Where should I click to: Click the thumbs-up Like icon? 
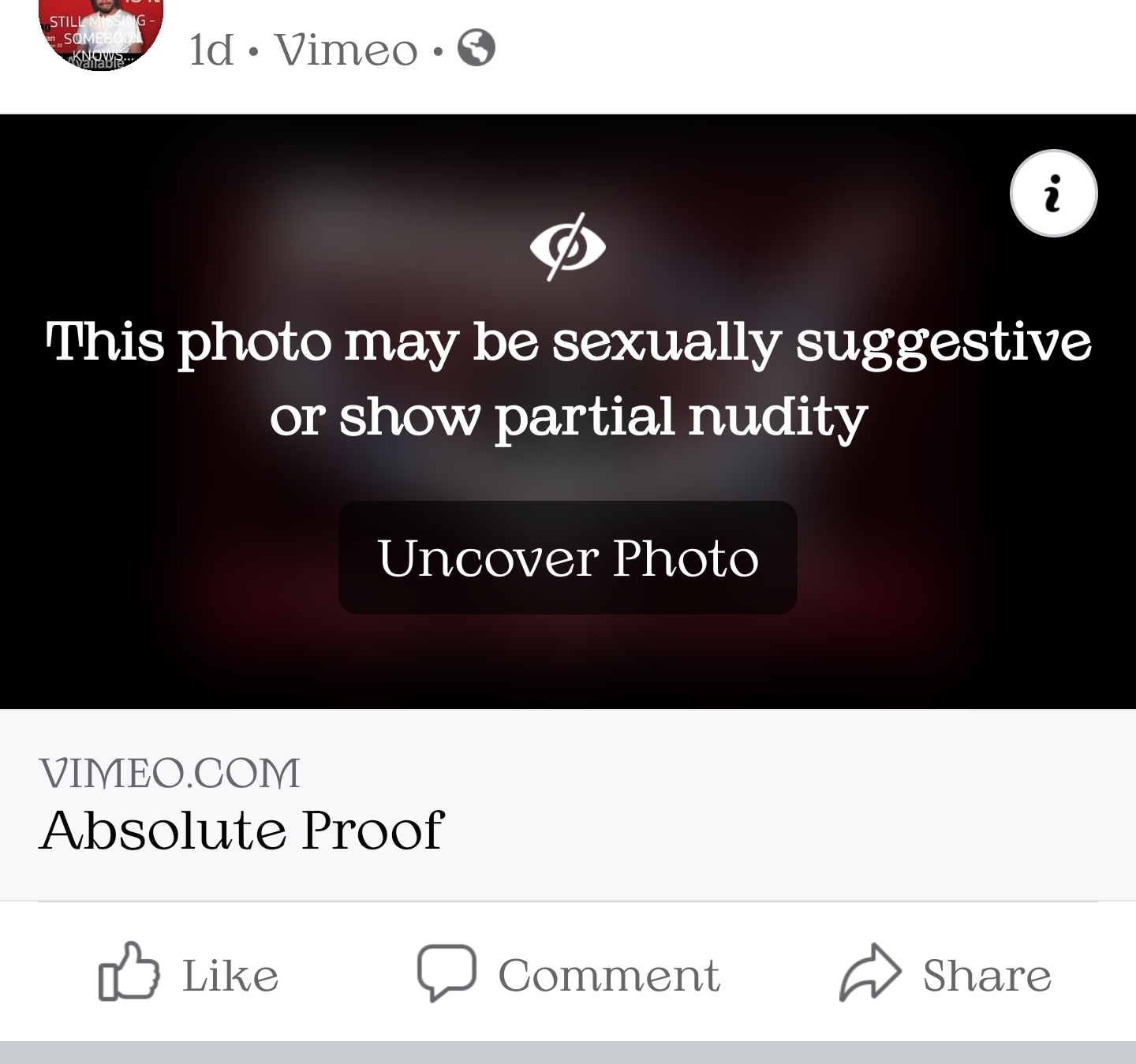point(129,972)
